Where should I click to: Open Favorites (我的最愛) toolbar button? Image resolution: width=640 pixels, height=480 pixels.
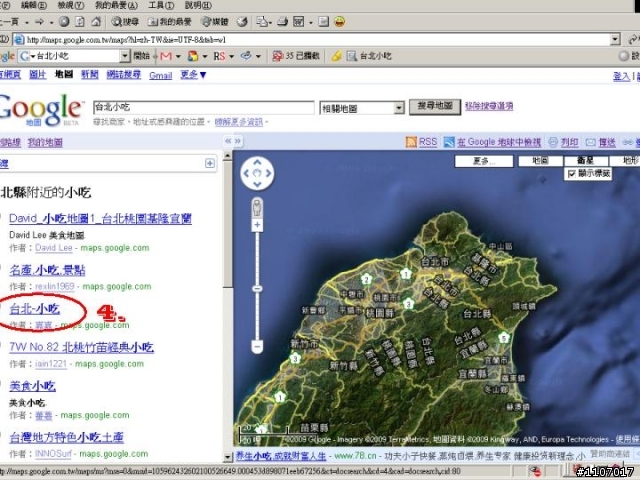(169, 22)
